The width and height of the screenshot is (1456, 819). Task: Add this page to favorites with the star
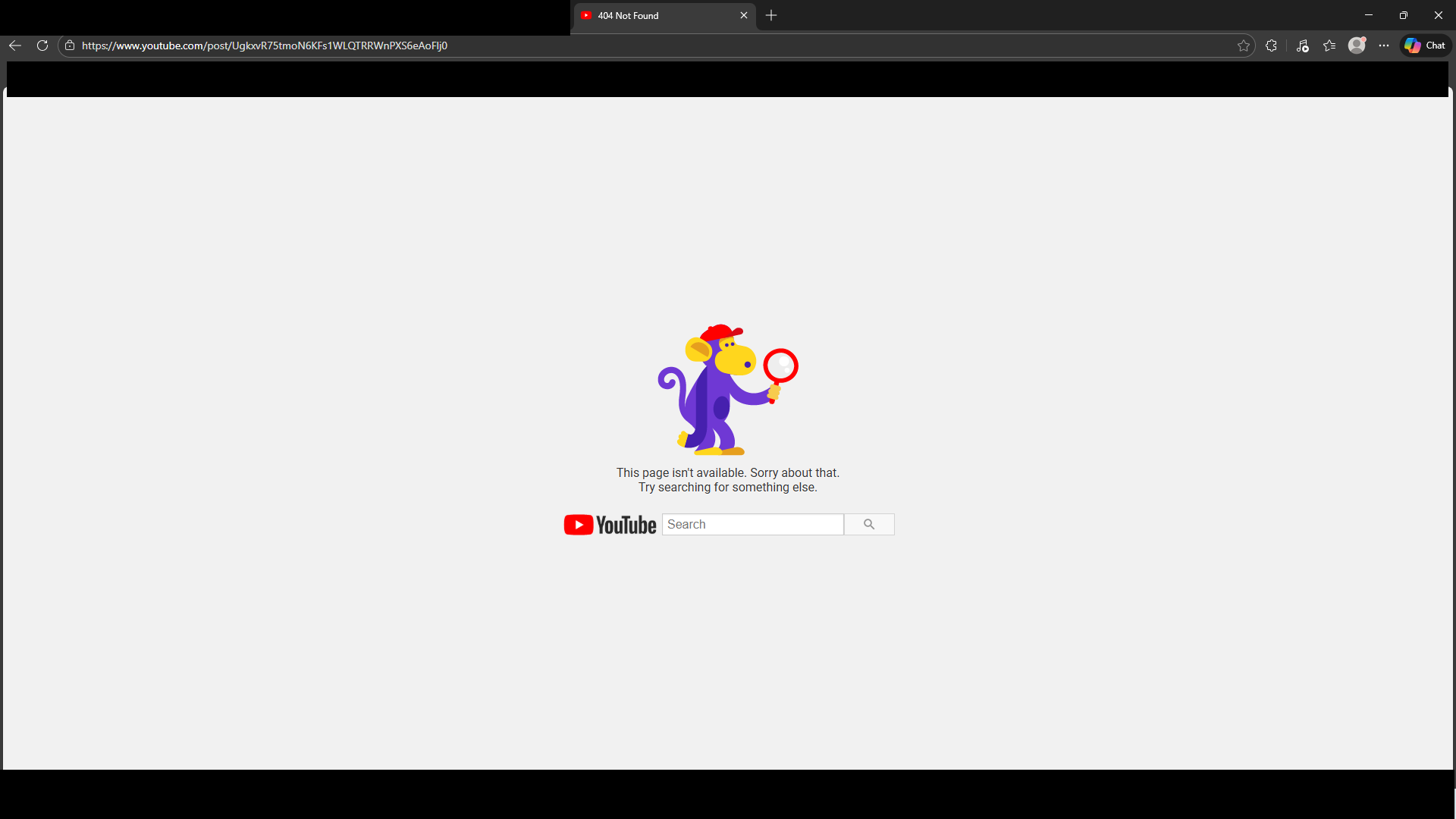point(1244,45)
